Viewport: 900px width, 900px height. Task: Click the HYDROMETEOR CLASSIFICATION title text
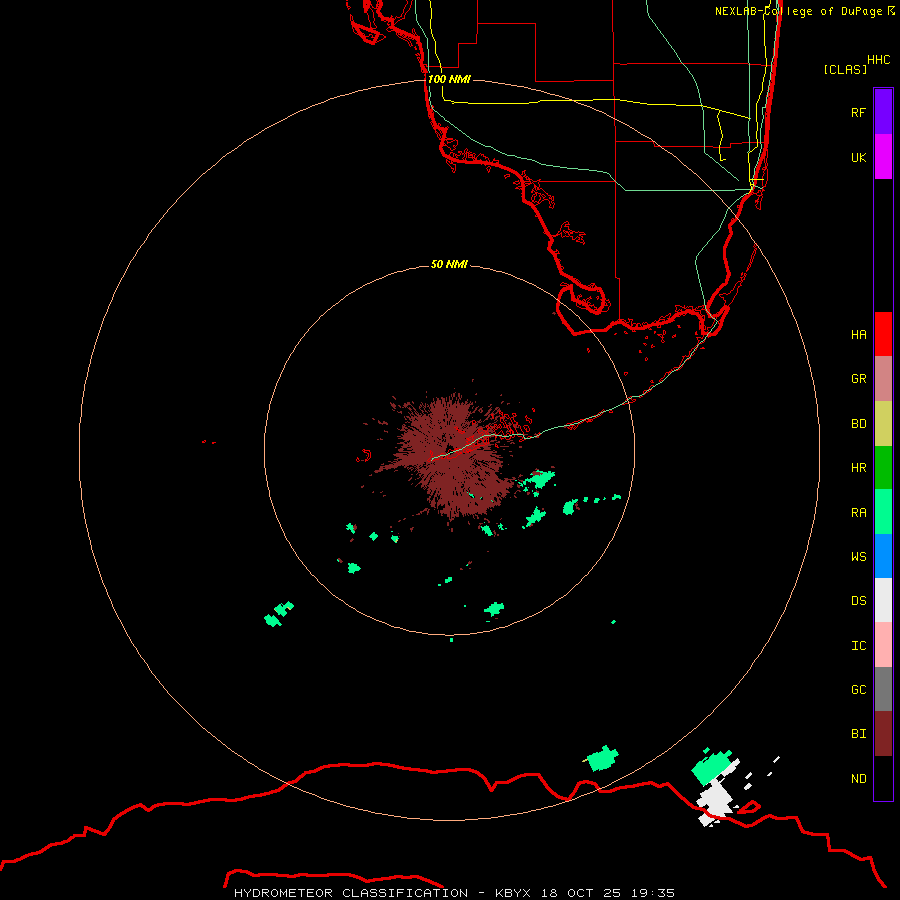coord(351,893)
